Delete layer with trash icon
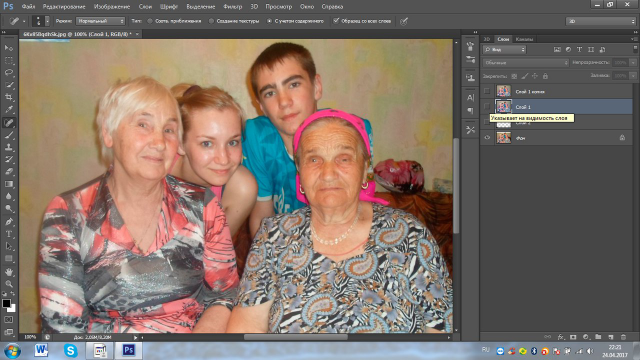The width and height of the screenshot is (640, 360). coord(623,337)
